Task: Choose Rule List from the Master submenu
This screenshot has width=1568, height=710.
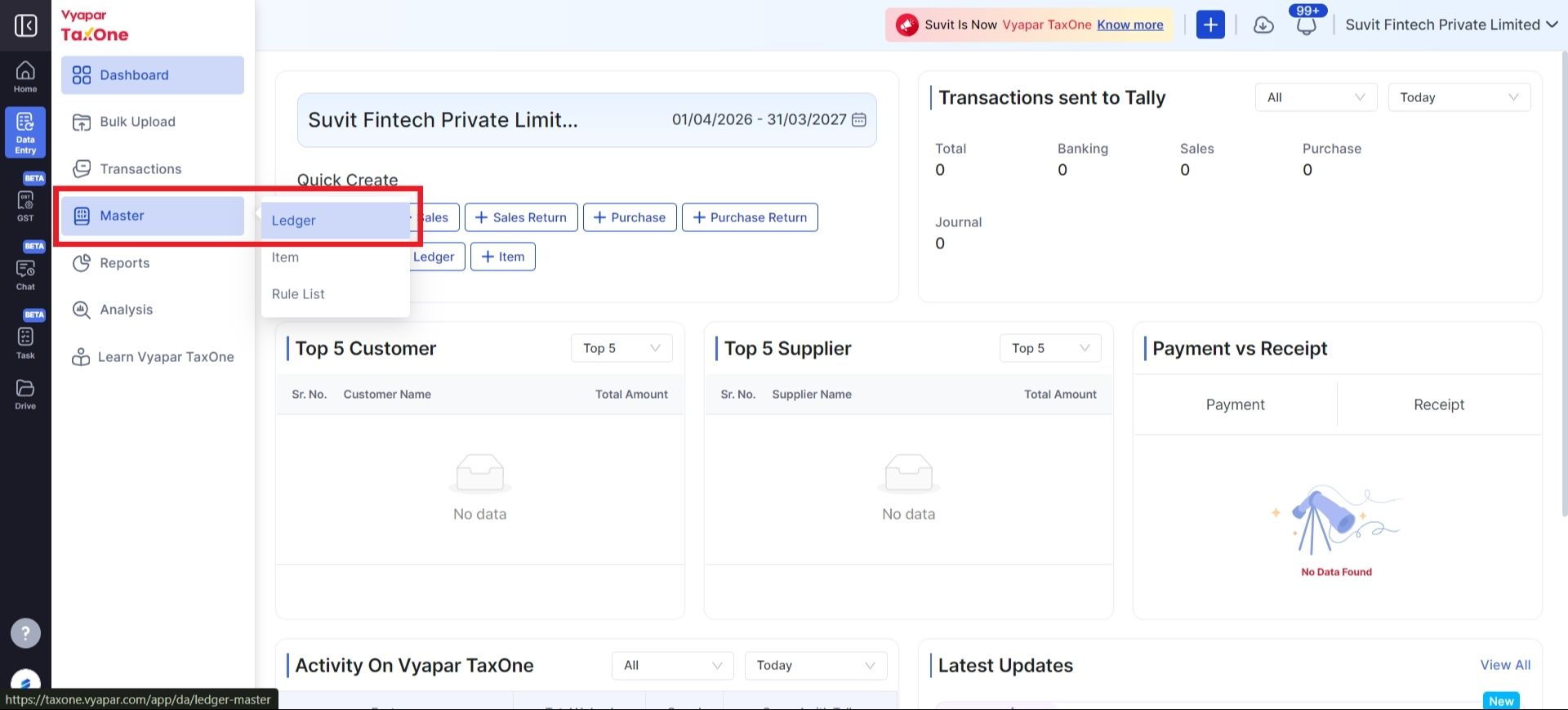Action: point(335,294)
